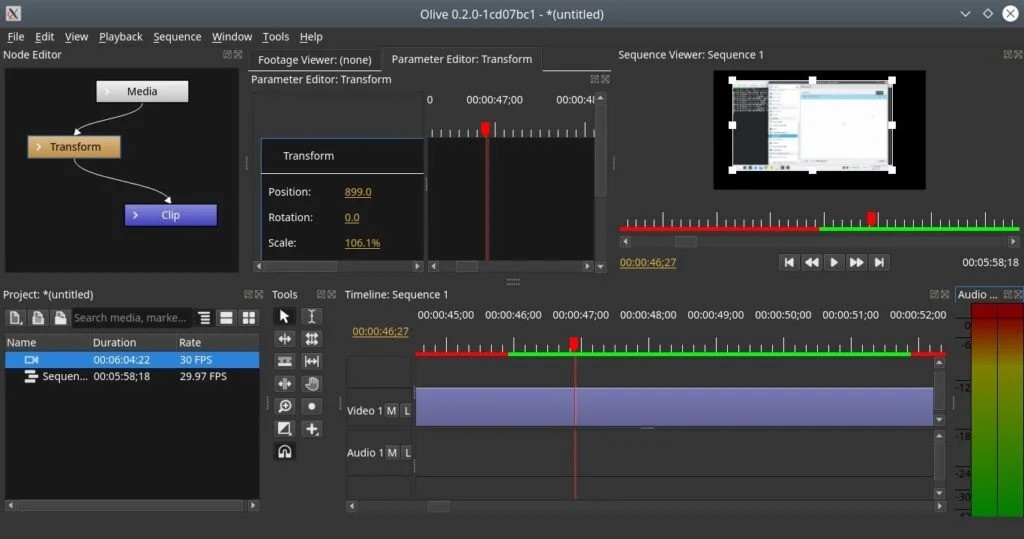This screenshot has width=1024, height=539.
Task: Click the Search media input field
Action: tap(130, 318)
